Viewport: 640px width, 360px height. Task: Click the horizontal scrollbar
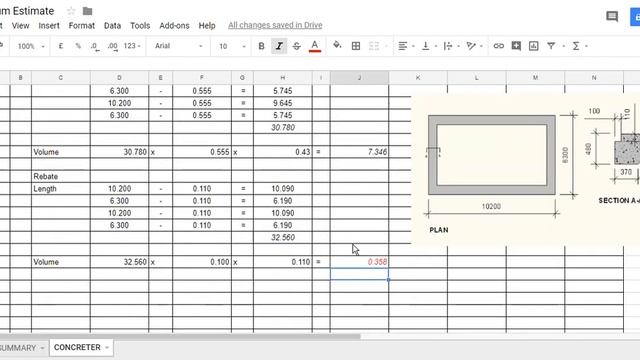pyautogui.click(x=180, y=337)
